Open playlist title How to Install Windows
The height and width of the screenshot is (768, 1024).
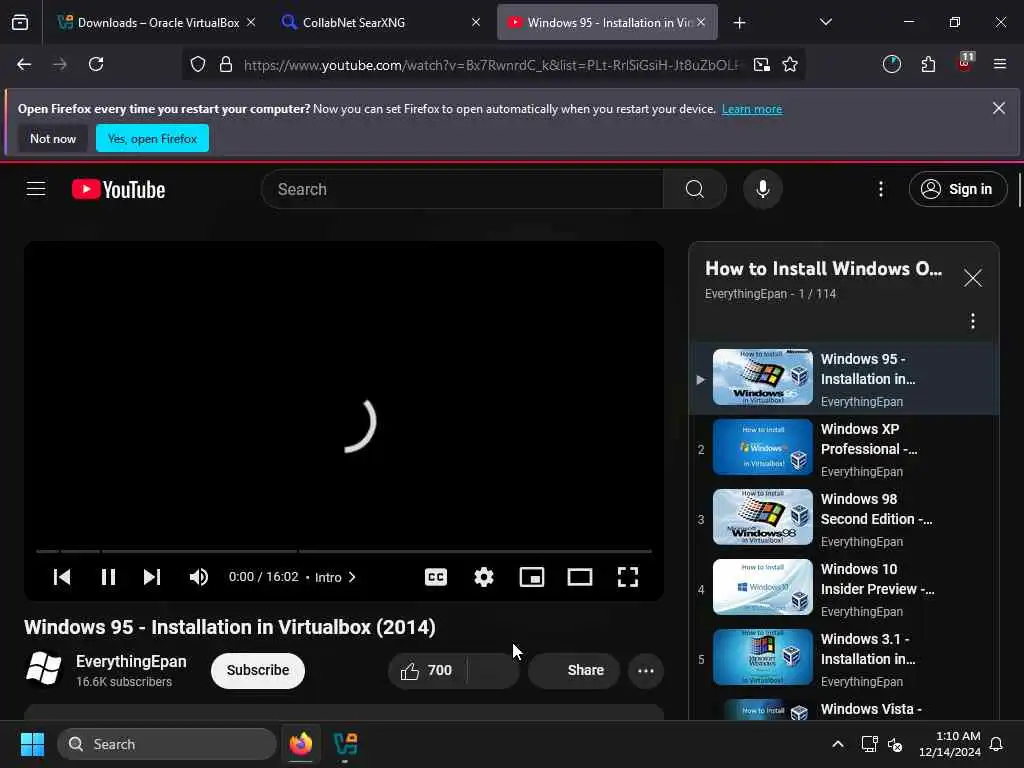click(823, 268)
